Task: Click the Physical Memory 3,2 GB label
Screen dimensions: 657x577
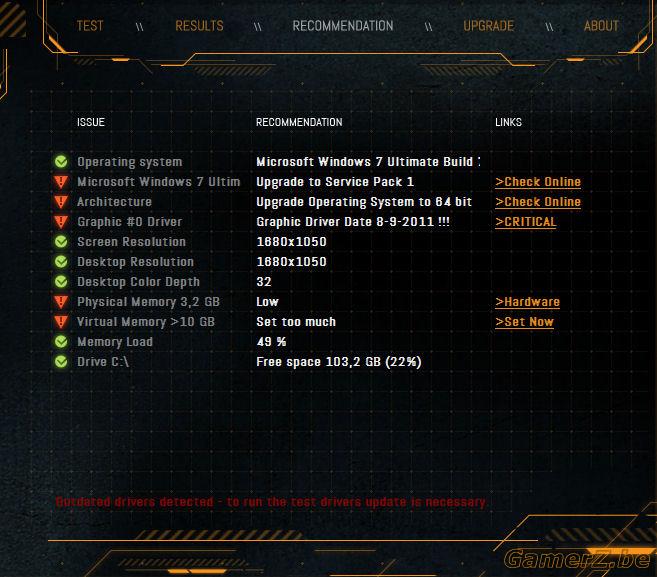Action: pyautogui.click(x=148, y=302)
